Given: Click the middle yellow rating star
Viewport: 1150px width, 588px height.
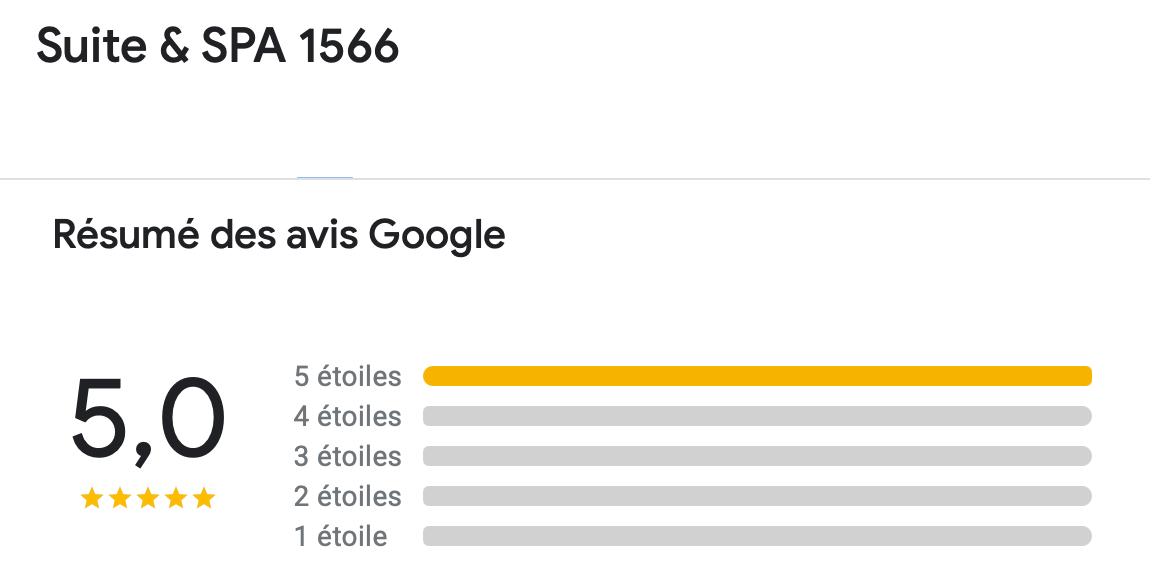Looking at the screenshot, I should tap(147, 499).
